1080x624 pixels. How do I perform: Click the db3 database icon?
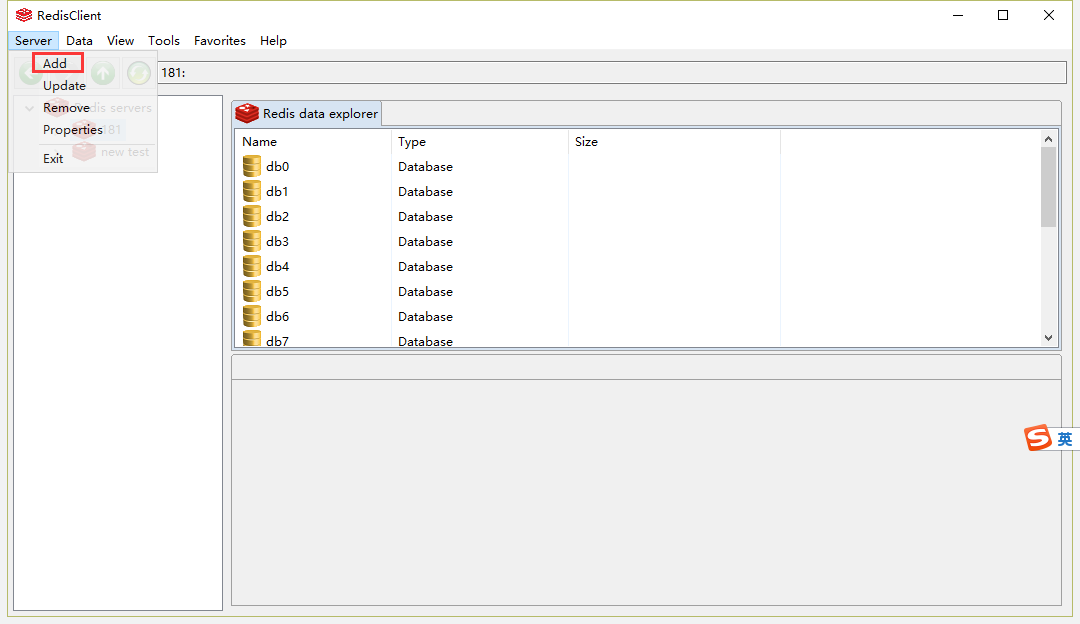252,241
